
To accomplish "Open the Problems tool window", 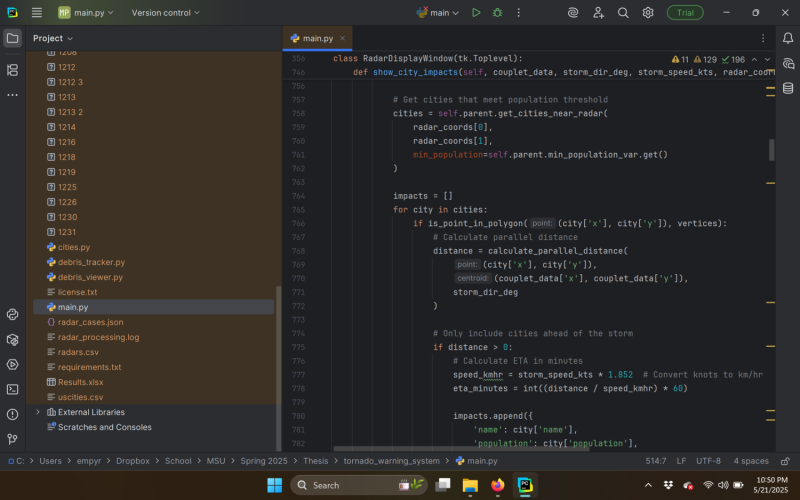I will tap(12, 414).
